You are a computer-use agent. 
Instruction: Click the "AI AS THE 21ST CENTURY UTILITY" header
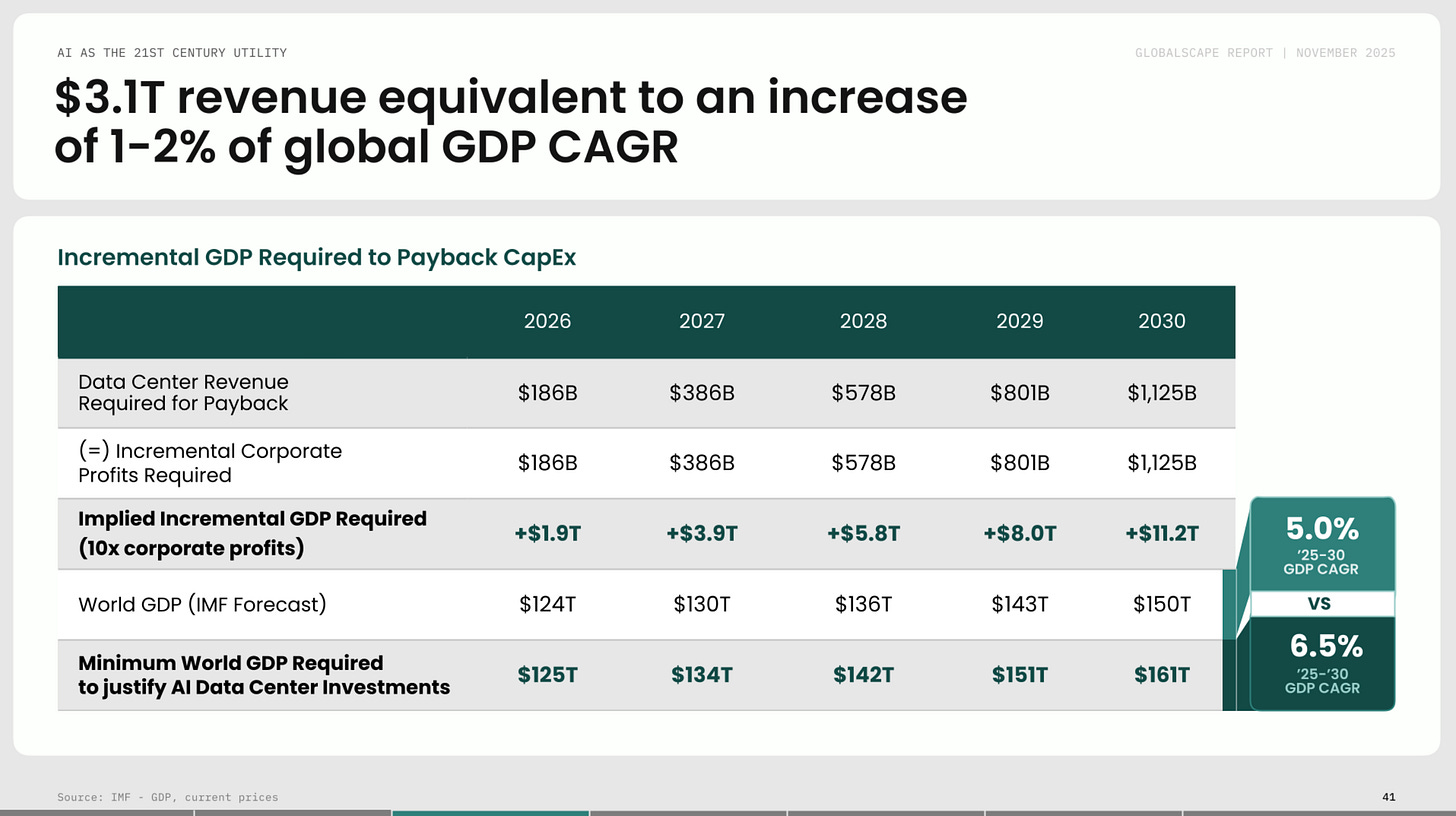[x=172, y=53]
